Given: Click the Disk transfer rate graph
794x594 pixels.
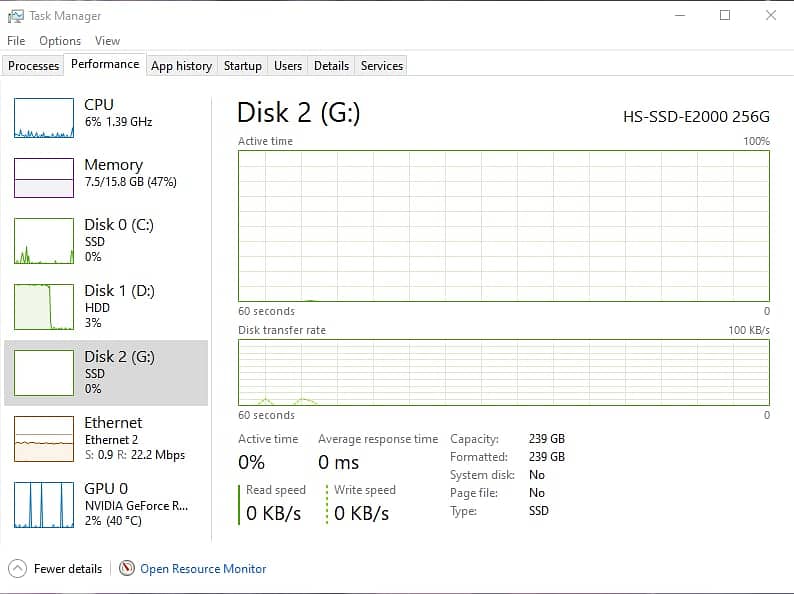Looking at the screenshot, I should pyautogui.click(x=504, y=372).
